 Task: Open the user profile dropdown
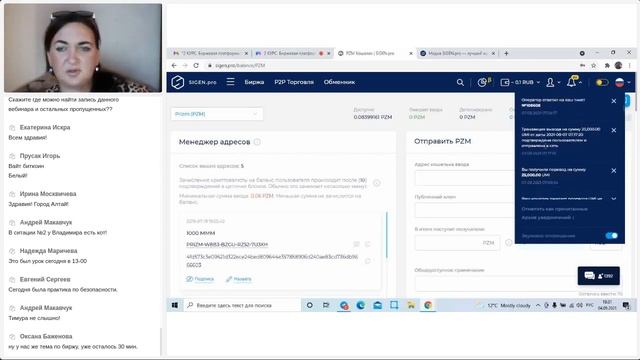tap(553, 82)
